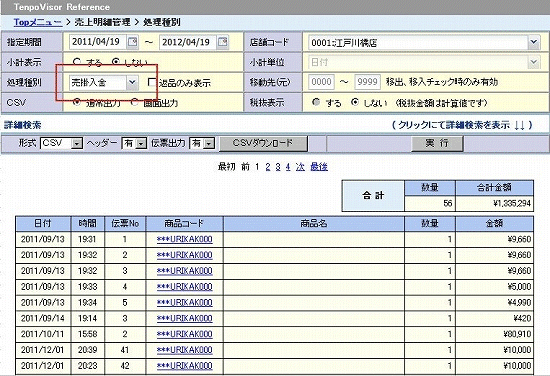Viewport: 550px width, 376px height.
Task: Open the 小計単位 日付 dropdown
Action: point(424,62)
